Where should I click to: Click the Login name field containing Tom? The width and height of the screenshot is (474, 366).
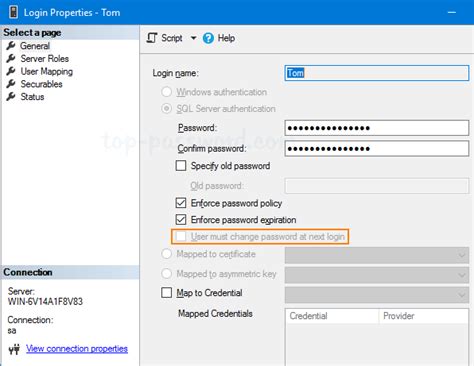pos(377,73)
